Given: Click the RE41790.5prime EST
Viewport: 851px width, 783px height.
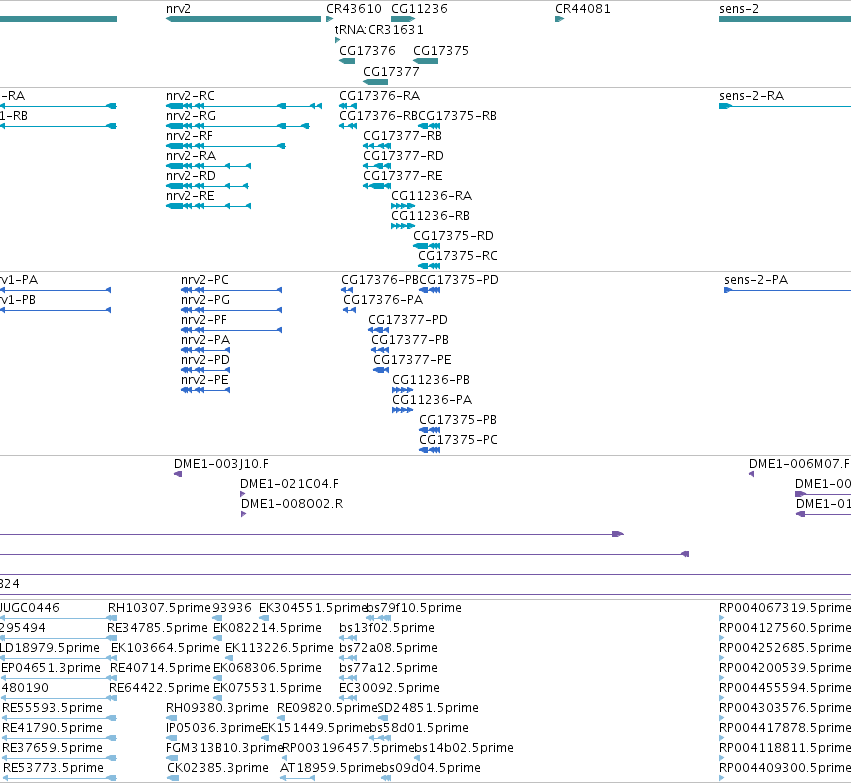Looking at the screenshot, I should point(52,728).
